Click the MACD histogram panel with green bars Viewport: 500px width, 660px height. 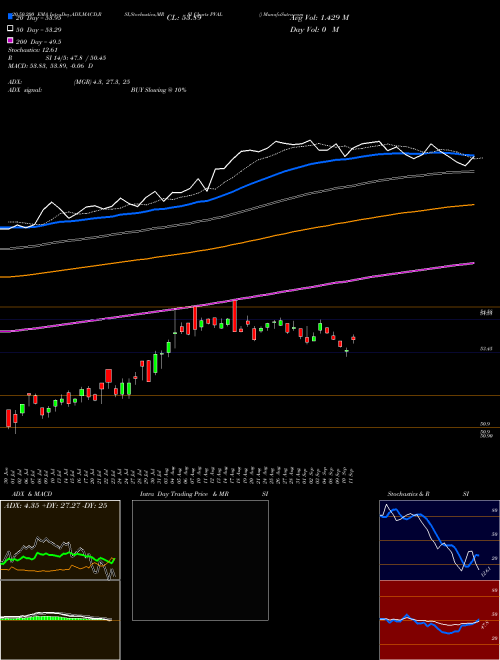click(60, 620)
